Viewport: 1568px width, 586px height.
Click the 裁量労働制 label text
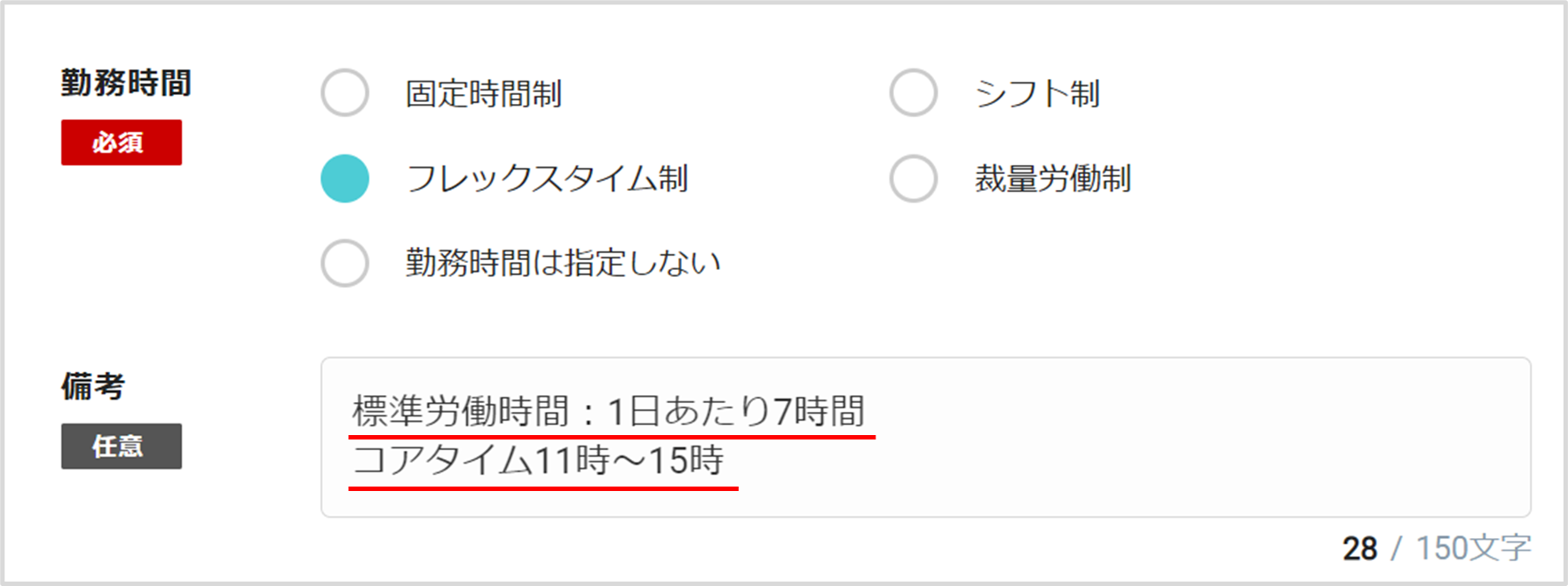point(1053,178)
